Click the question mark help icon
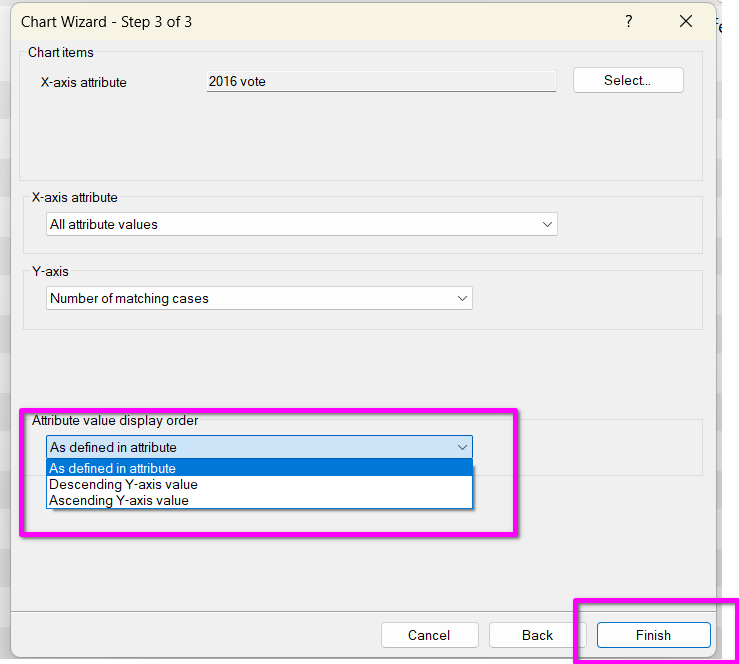The width and height of the screenshot is (739, 664). 628,21
